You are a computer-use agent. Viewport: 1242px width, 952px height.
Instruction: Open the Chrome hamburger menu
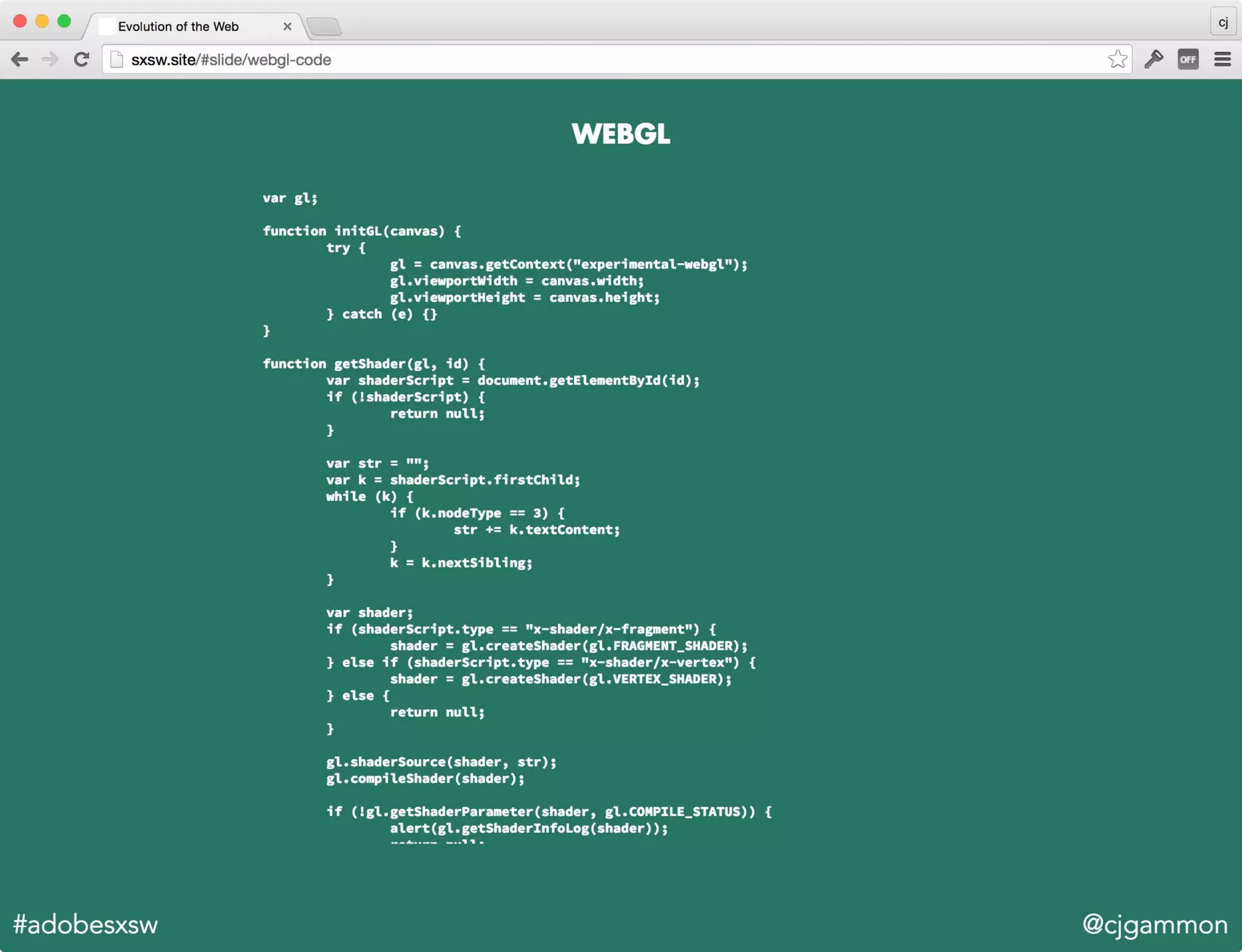(x=1223, y=59)
